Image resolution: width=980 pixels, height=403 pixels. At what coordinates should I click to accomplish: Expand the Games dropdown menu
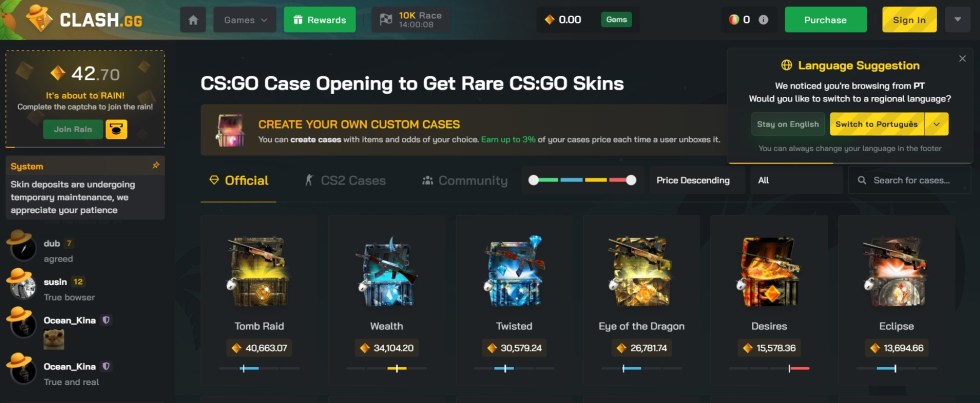(x=245, y=20)
